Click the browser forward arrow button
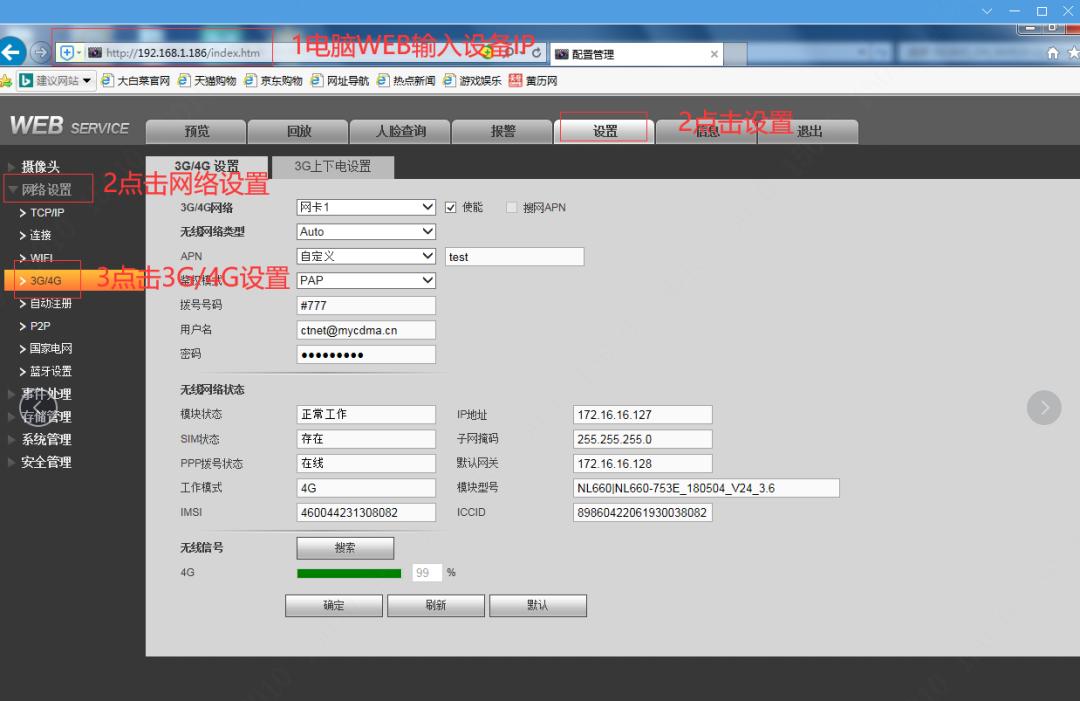The width and height of the screenshot is (1080, 701). (41, 52)
